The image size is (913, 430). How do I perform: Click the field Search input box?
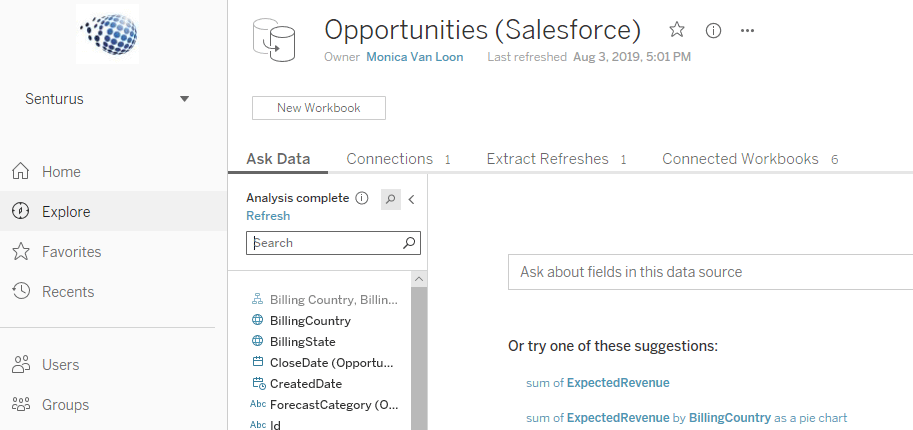pos(325,243)
